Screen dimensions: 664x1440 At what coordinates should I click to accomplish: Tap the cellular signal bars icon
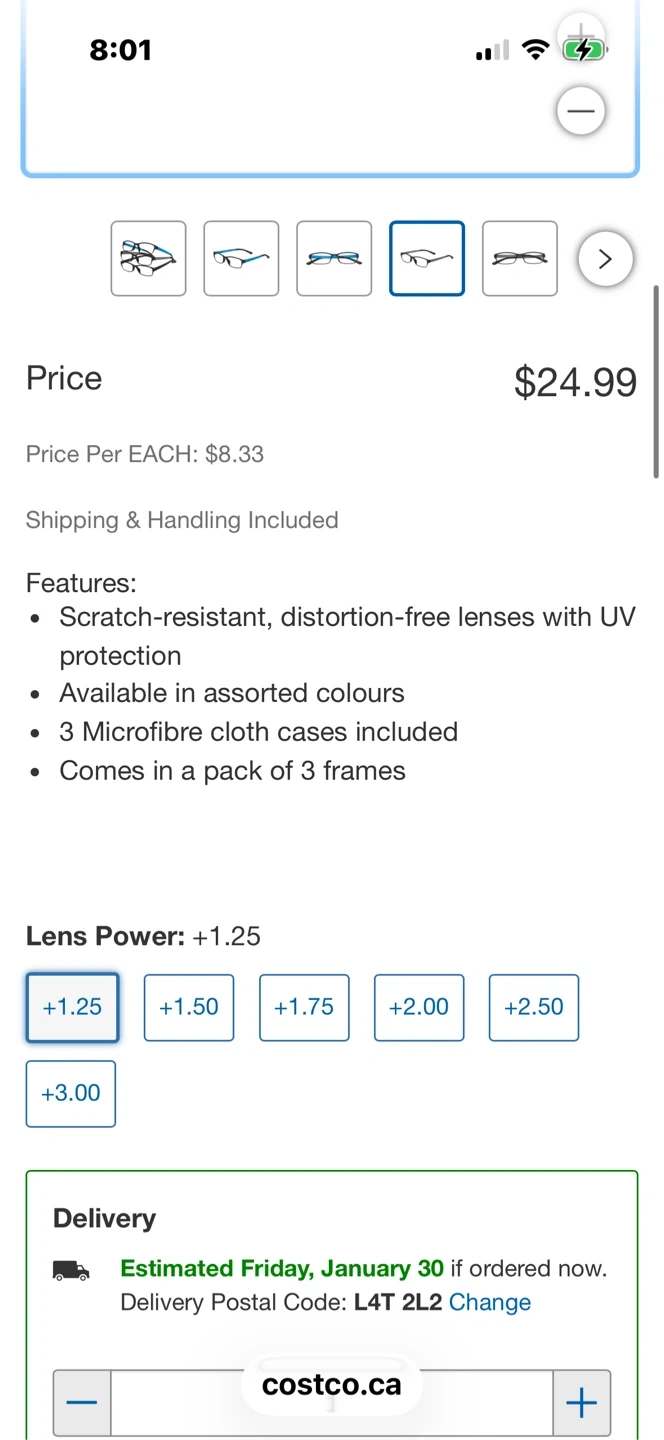pos(492,50)
